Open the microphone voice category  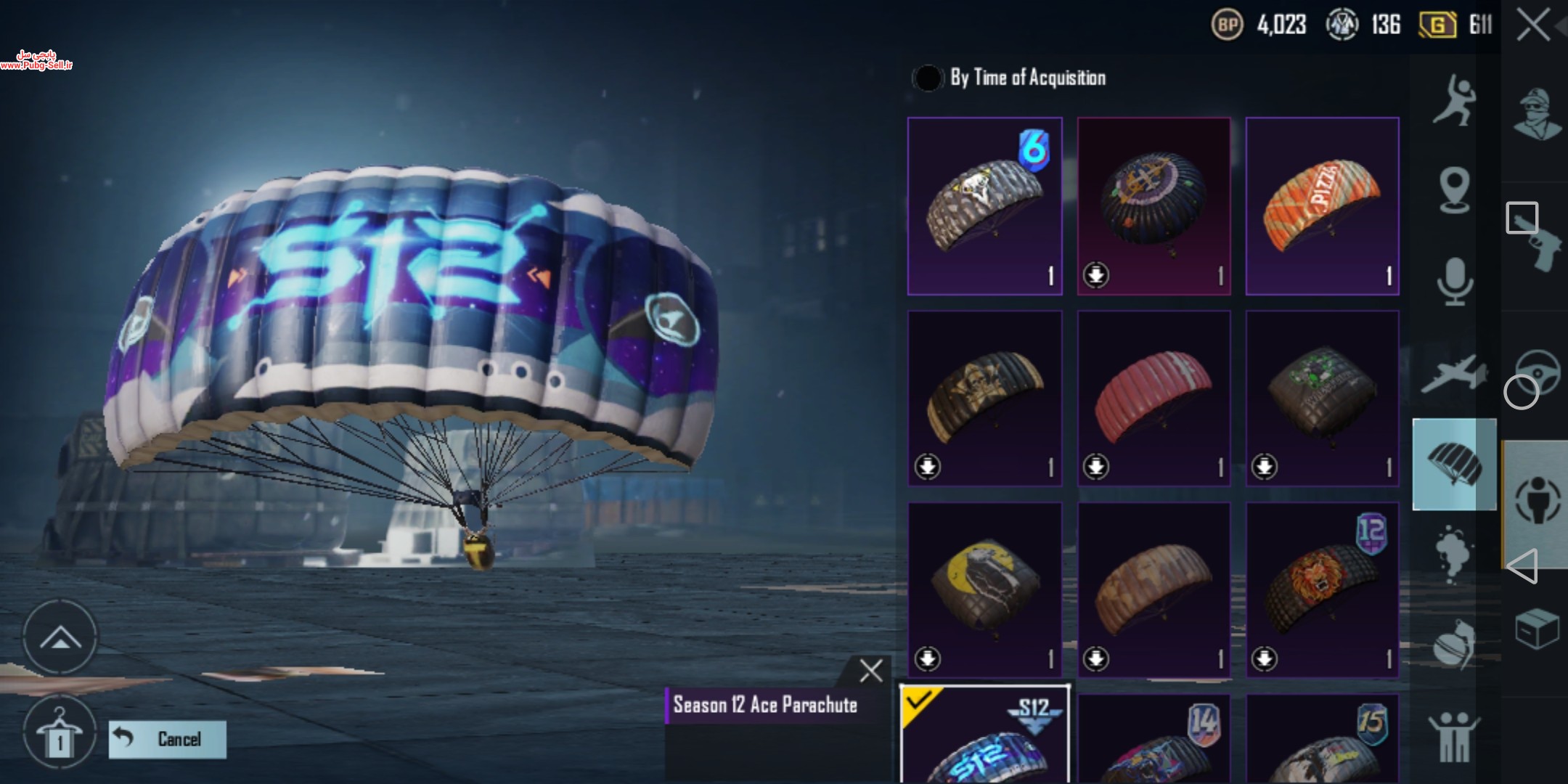1454,282
